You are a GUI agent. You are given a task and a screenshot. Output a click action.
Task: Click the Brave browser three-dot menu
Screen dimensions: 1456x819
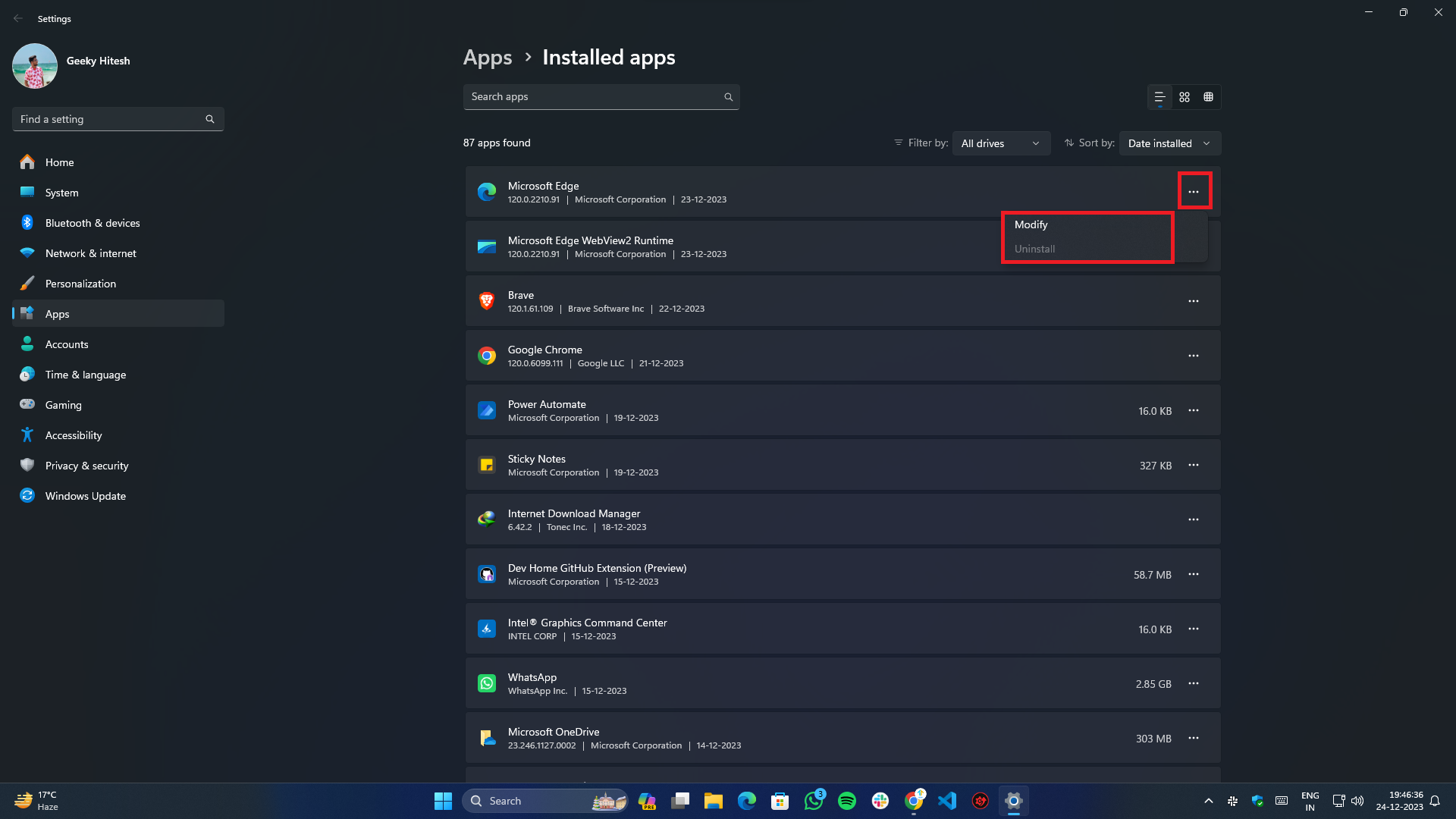click(x=1193, y=301)
